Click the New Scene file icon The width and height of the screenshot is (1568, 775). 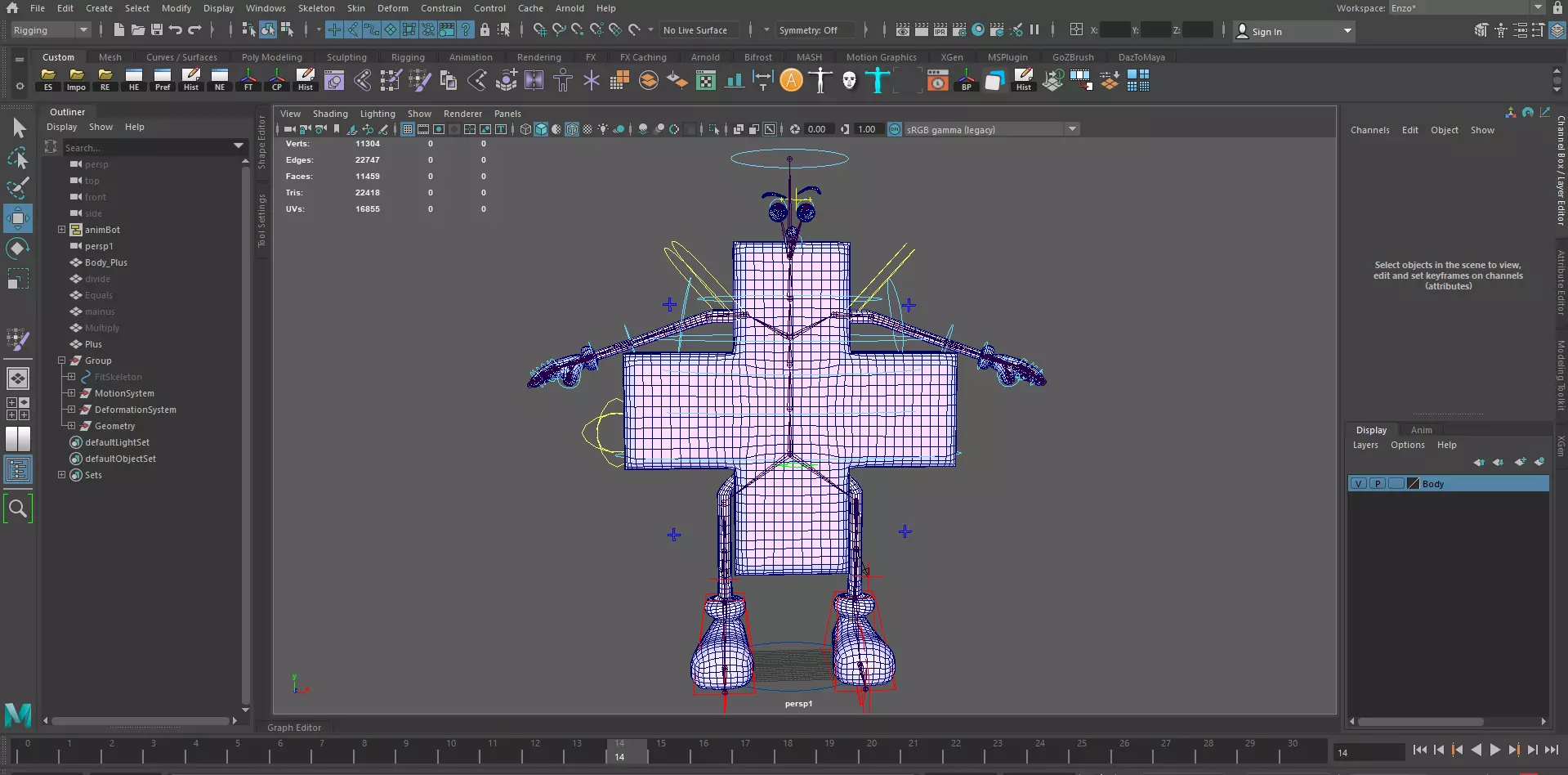pos(119,30)
